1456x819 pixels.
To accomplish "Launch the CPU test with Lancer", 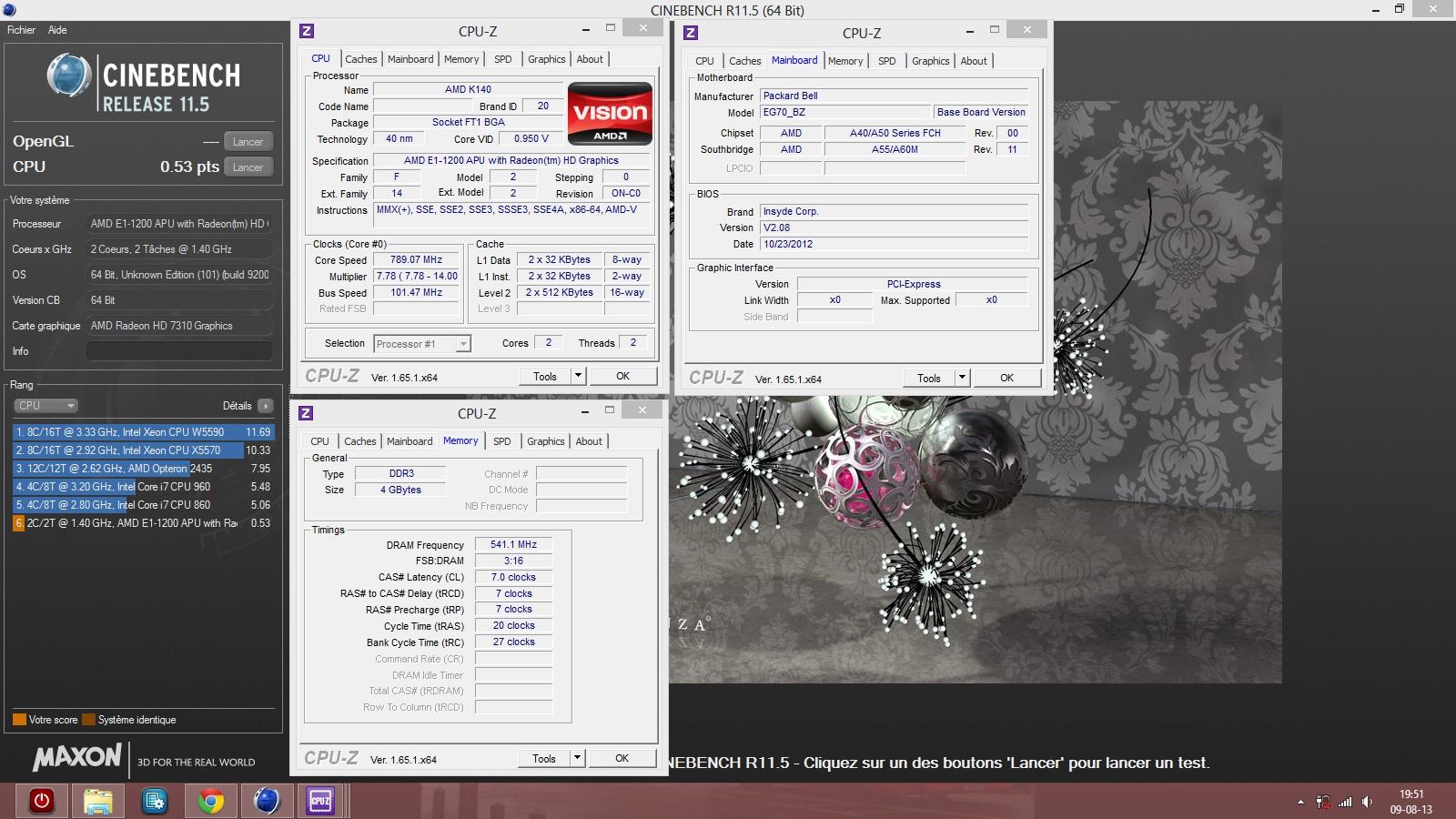I will (248, 167).
